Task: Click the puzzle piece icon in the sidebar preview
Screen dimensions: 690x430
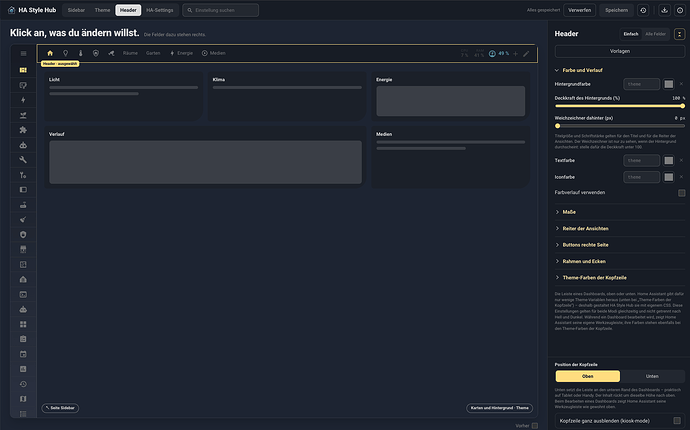Action: point(23,130)
